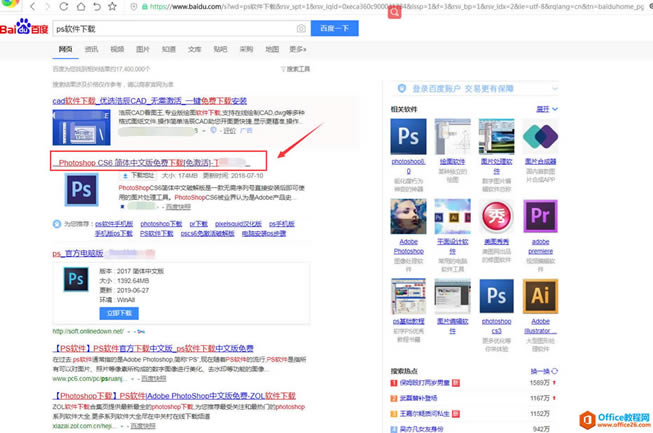Click the Baidu logo
Image resolution: width=653 pixels, height=433 pixels.
[x=24, y=27]
